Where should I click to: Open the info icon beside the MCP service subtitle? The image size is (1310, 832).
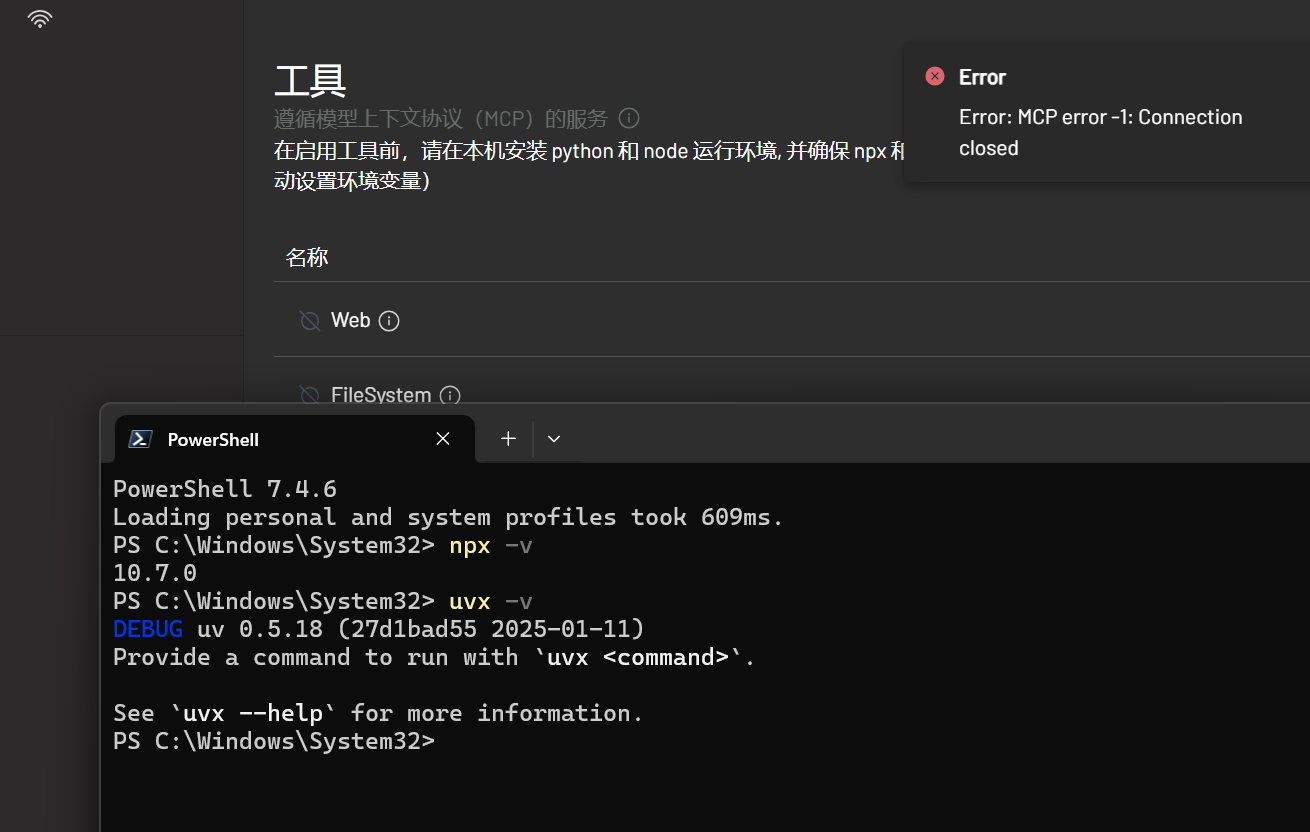(629, 118)
